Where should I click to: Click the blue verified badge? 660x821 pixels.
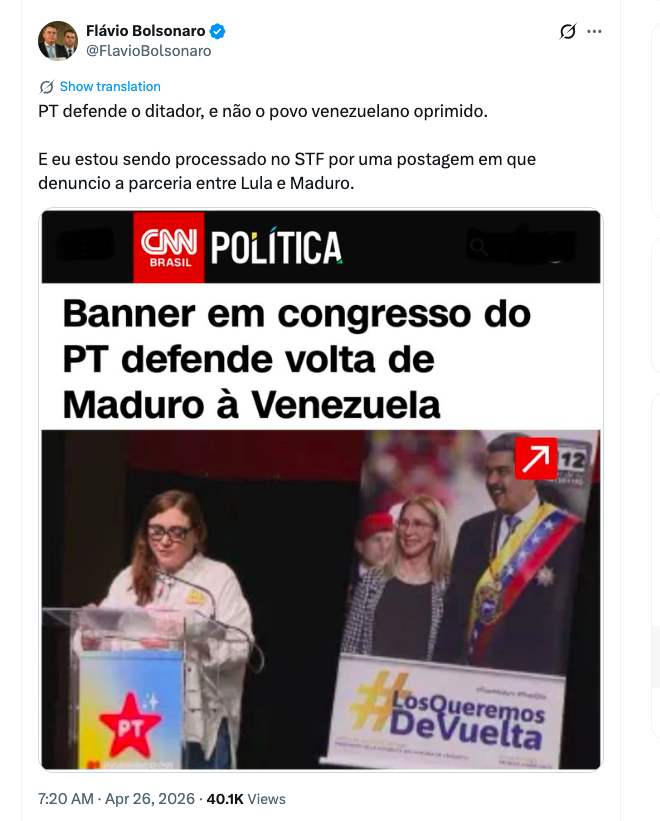218,31
